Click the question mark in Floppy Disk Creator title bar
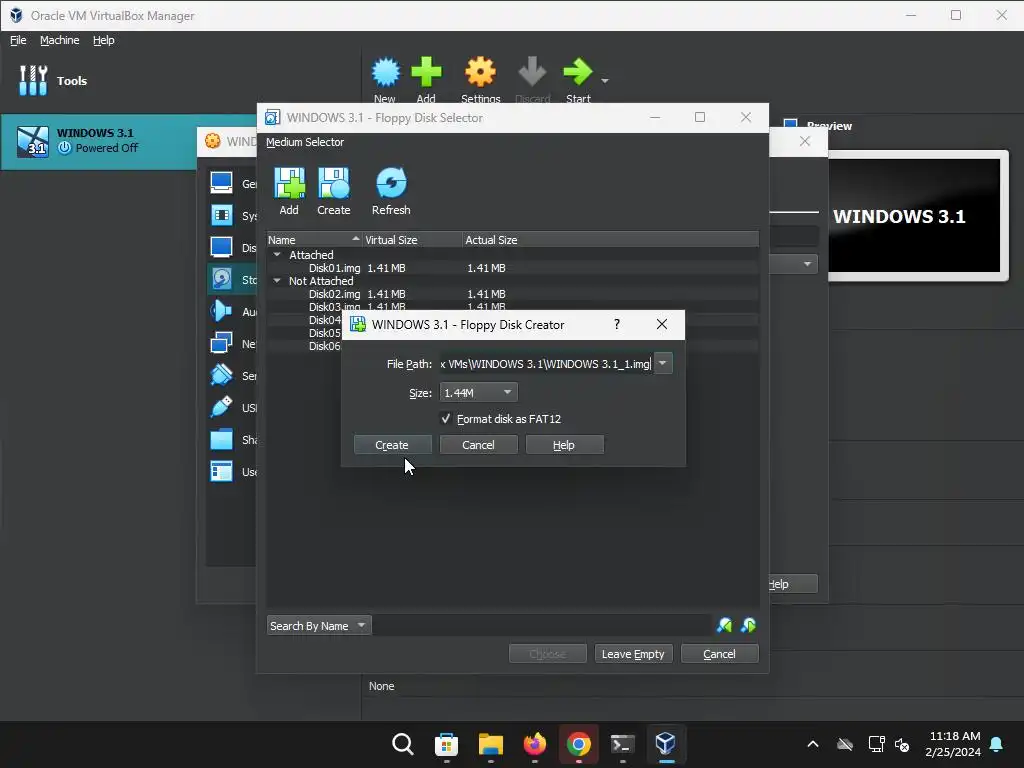The image size is (1024, 768). coord(616,324)
